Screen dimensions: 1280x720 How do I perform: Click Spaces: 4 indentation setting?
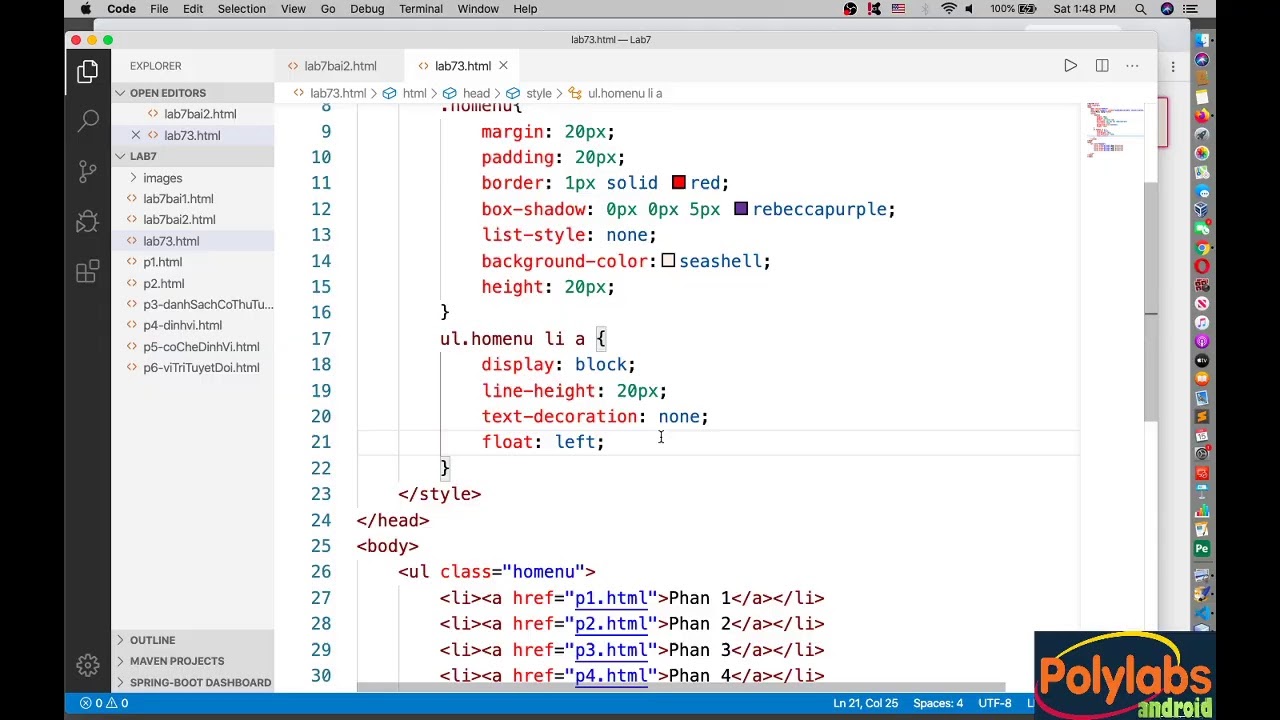tap(937, 703)
